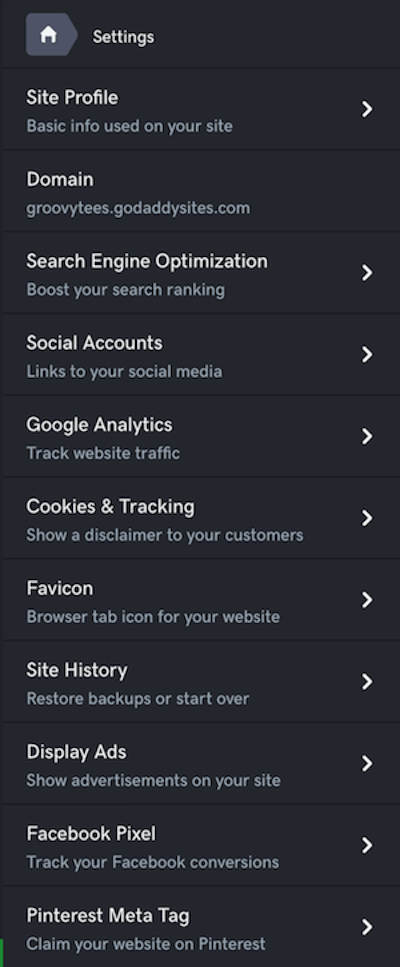The height and width of the screenshot is (967, 400).
Task: Expand Display Ads chevron
Action: coord(367,763)
